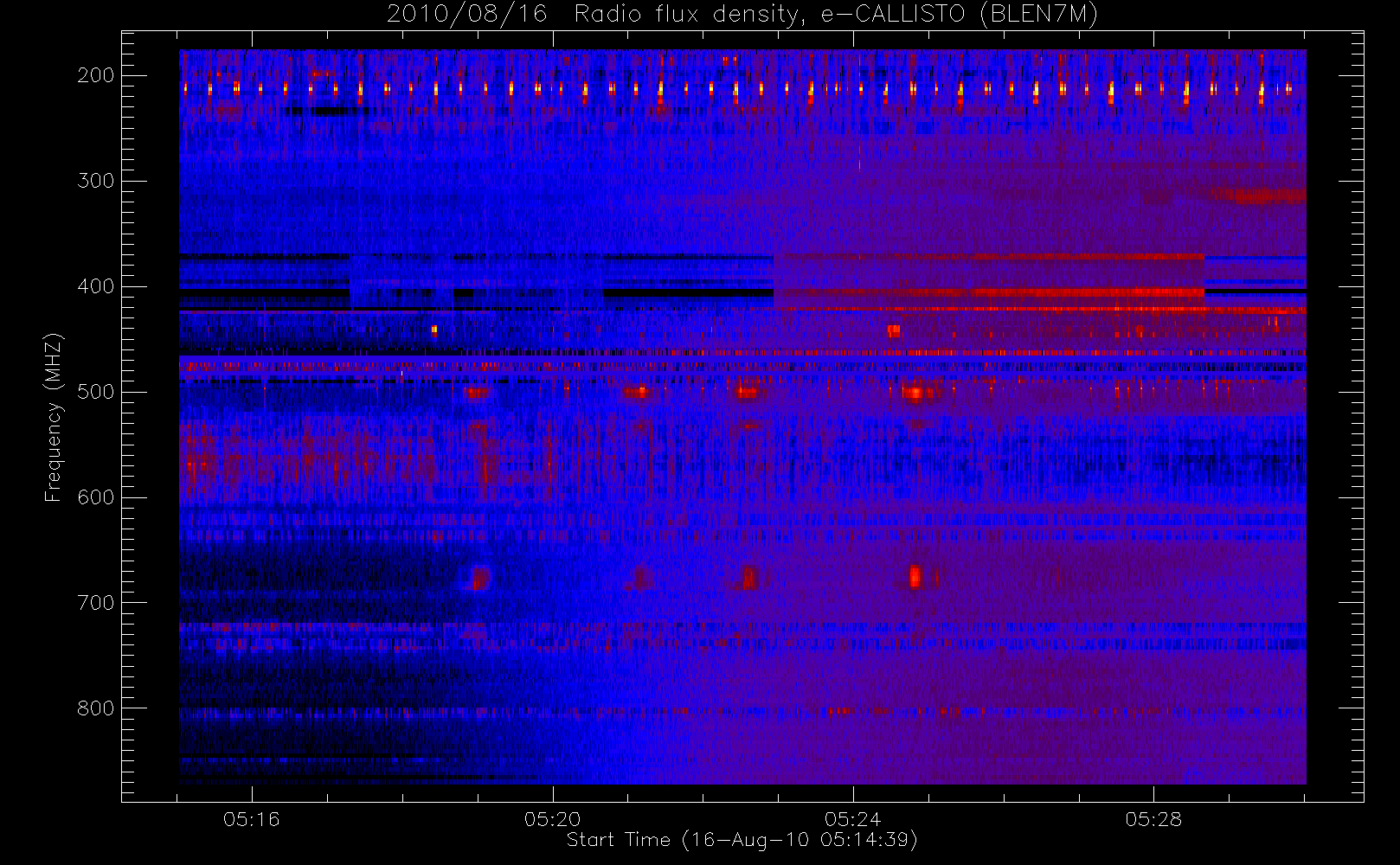The image size is (1400, 865).
Task: Click the 'Start Time (16-Aug-10 05:14:39)' axis label
Action: click(742, 840)
